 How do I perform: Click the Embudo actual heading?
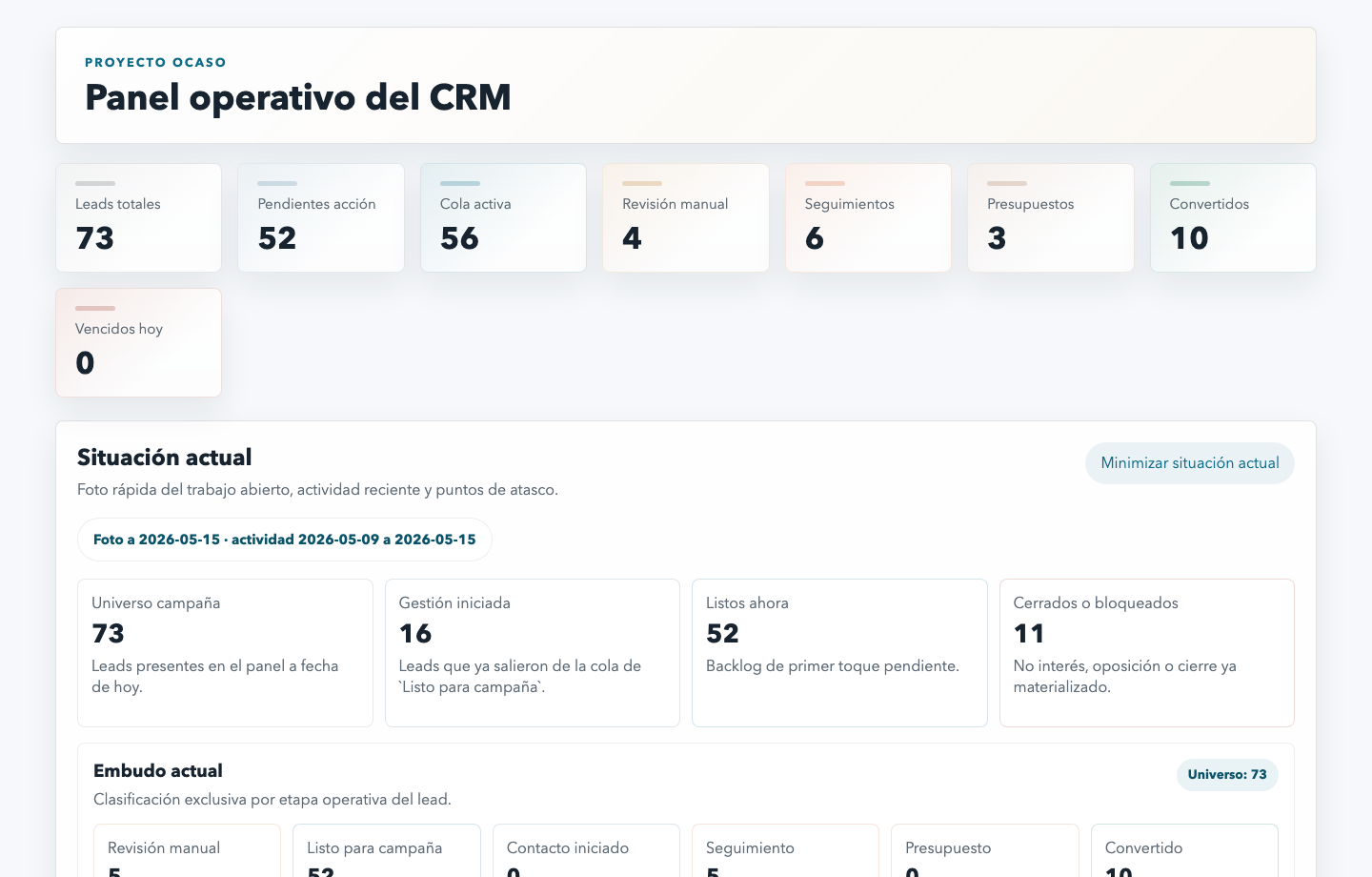[158, 771]
